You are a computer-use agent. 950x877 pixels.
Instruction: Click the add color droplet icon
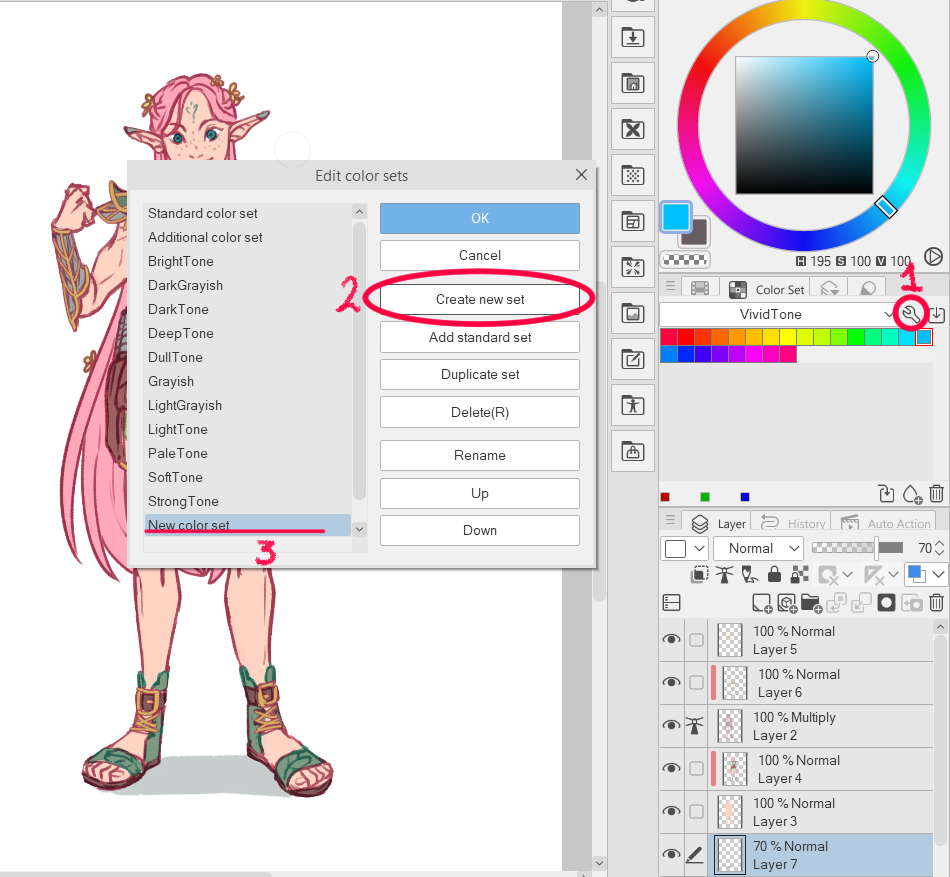[x=911, y=494]
